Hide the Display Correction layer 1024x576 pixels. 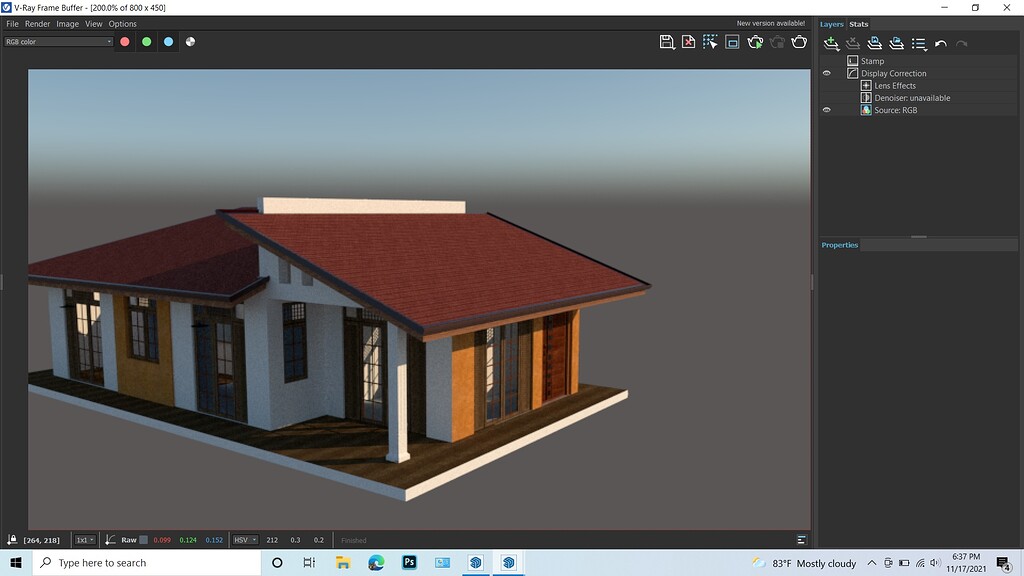[826, 72]
